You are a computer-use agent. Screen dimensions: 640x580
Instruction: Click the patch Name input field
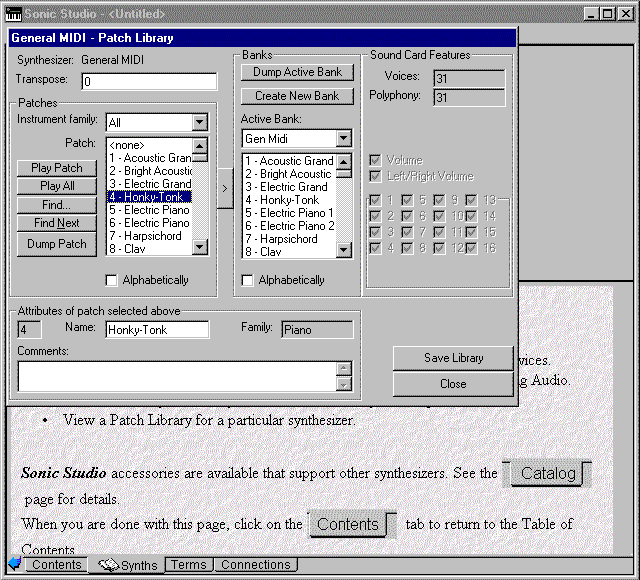(x=157, y=330)
